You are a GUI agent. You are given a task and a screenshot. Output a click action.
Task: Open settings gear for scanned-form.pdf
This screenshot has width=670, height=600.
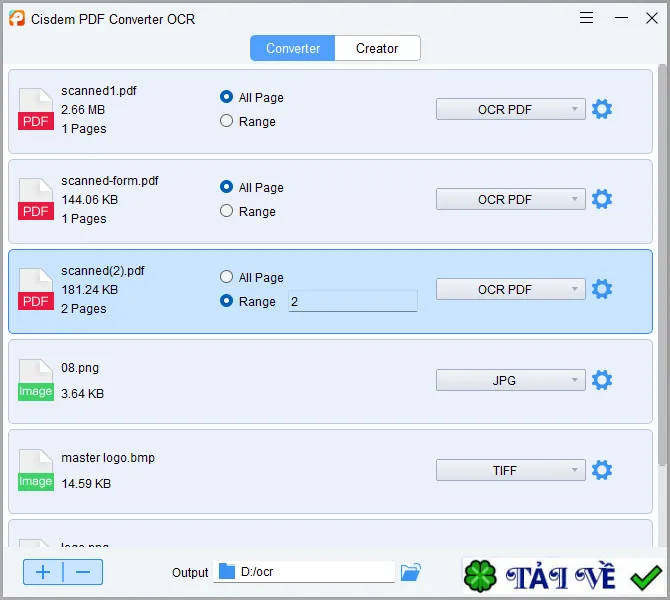[x=602, y=199]
